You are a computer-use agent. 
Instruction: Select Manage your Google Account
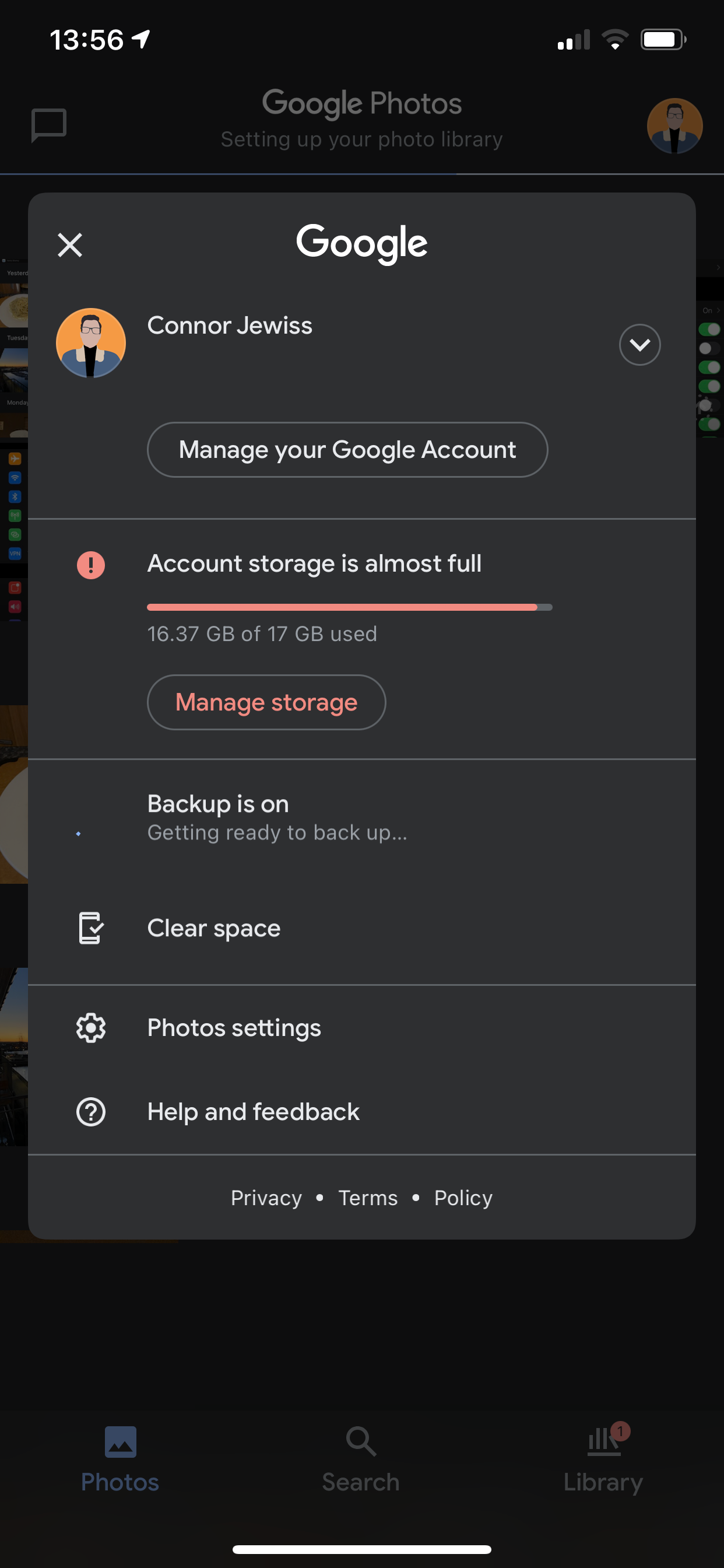tap(347, 449)
